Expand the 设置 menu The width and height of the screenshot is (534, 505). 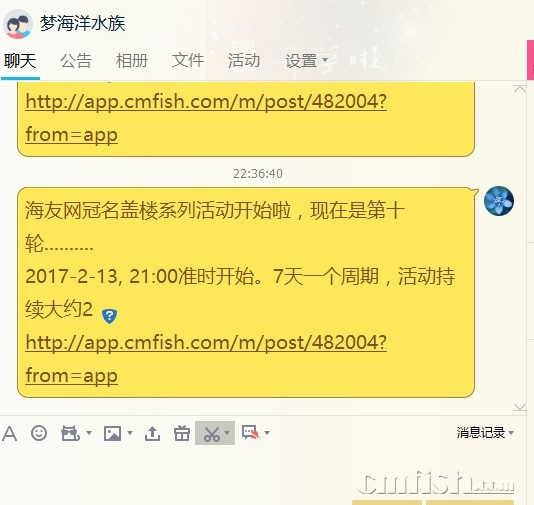click(x=306, y=61)
